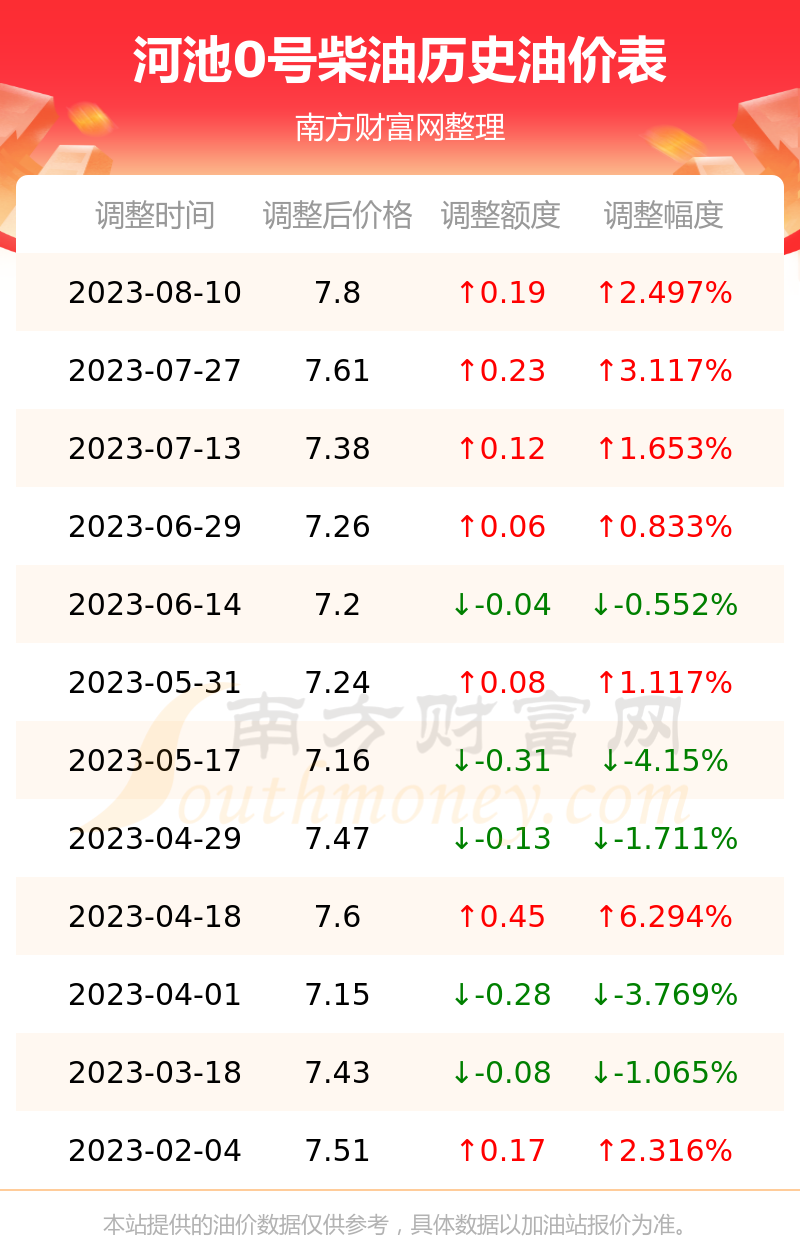Click the green ↓-0.28 adjustment amount
800x1238 pixels.
pos(501,995)
